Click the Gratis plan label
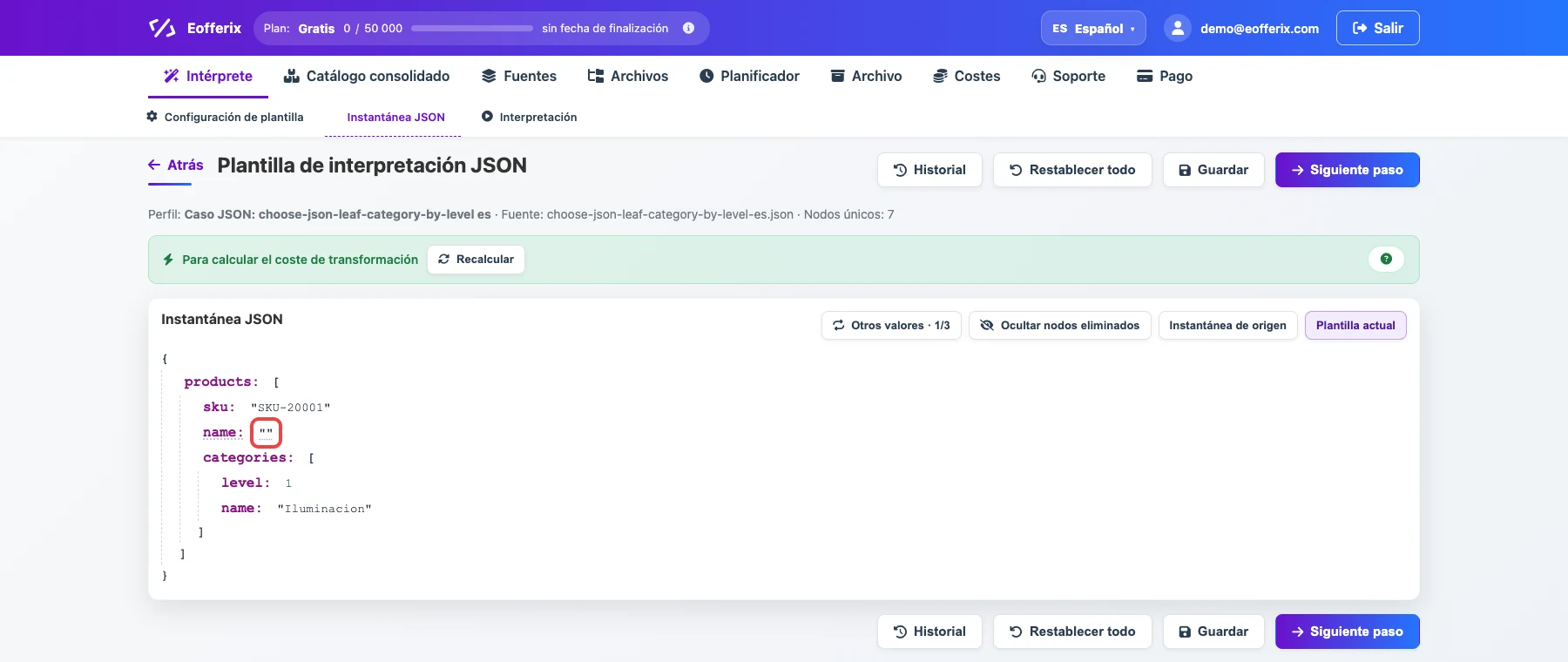The height and width of the screenshot is (662, 1568). (316, 29)
